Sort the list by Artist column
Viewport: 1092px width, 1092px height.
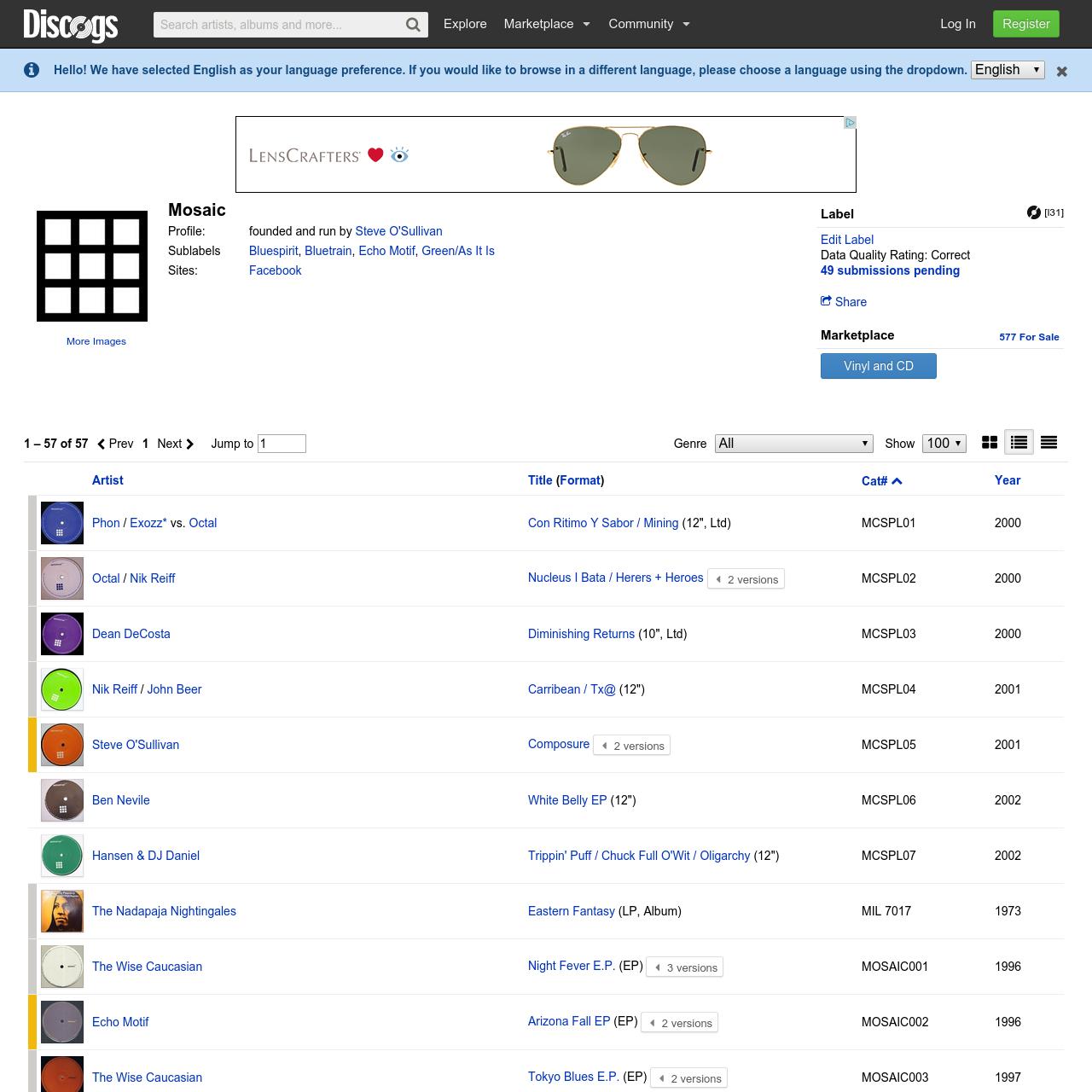pyautogui.click(x=107, y=480)
